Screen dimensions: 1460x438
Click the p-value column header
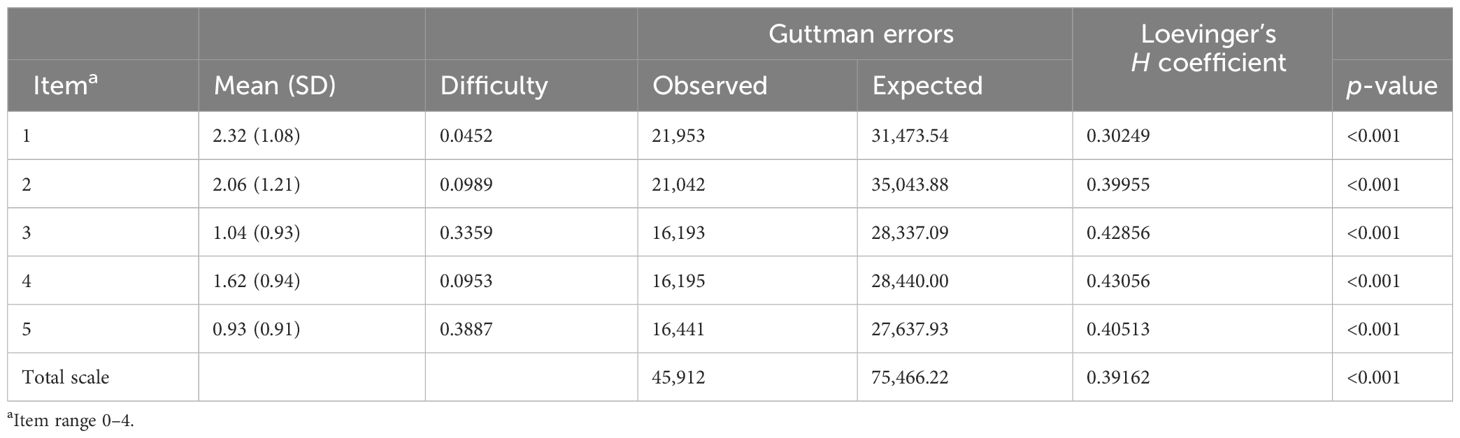1392,87
